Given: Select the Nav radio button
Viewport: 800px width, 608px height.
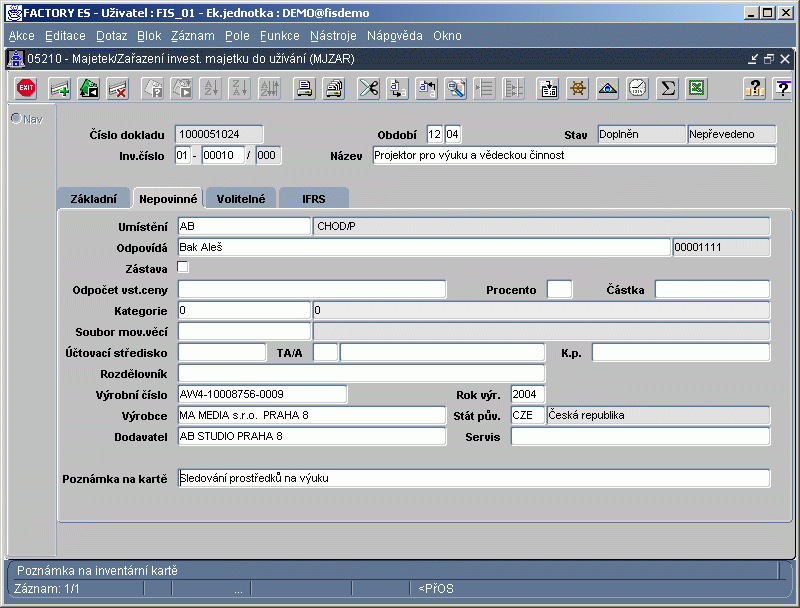Looking at the screenshot, I should click(x=16, y=119).
